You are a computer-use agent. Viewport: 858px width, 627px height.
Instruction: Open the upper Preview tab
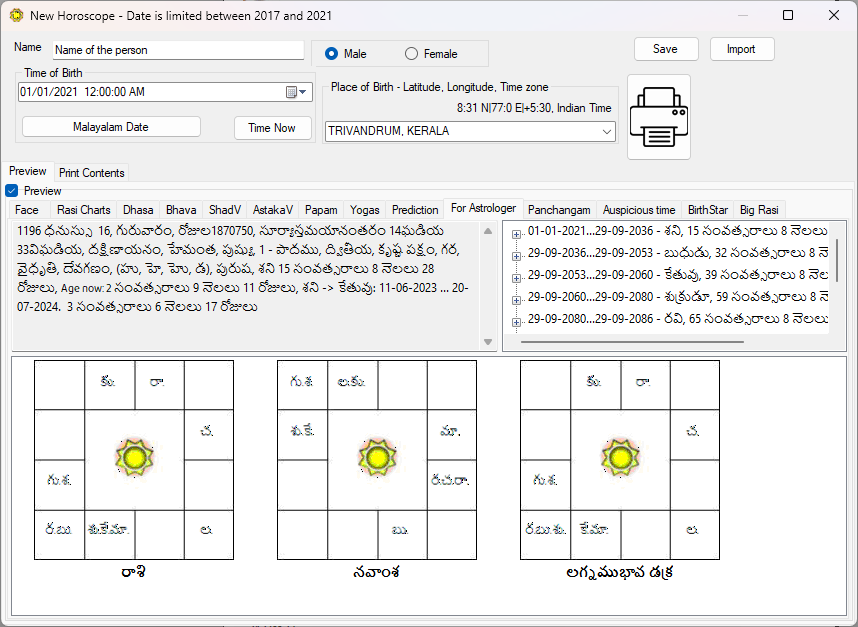click(27, 171)
